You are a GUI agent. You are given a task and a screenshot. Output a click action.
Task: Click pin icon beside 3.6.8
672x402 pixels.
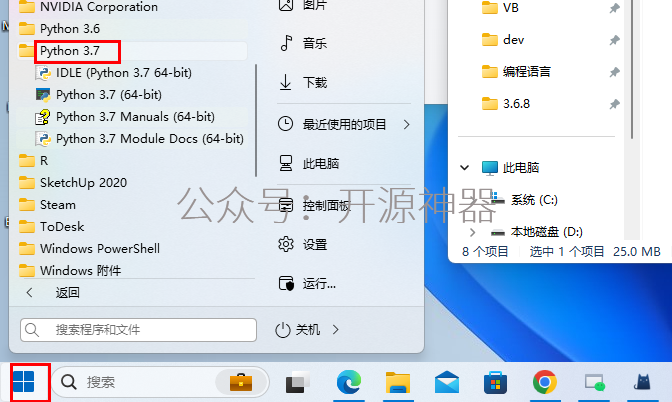(615, 104)
